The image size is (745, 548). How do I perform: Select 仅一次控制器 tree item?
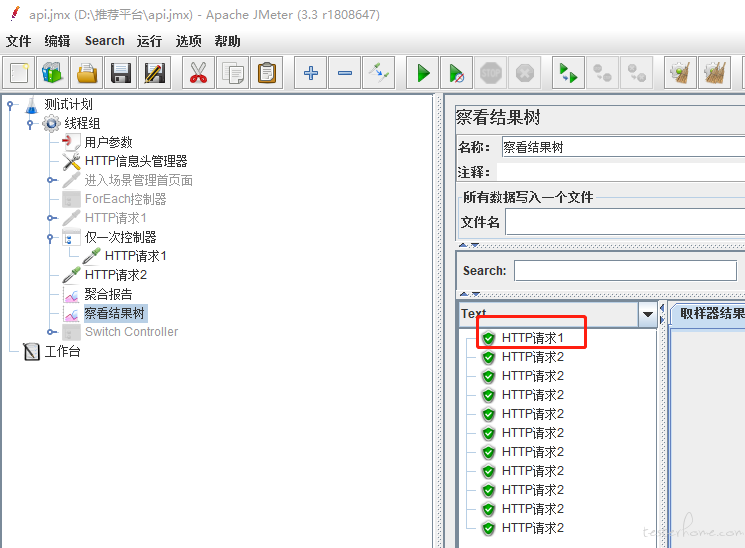(120, 237)
